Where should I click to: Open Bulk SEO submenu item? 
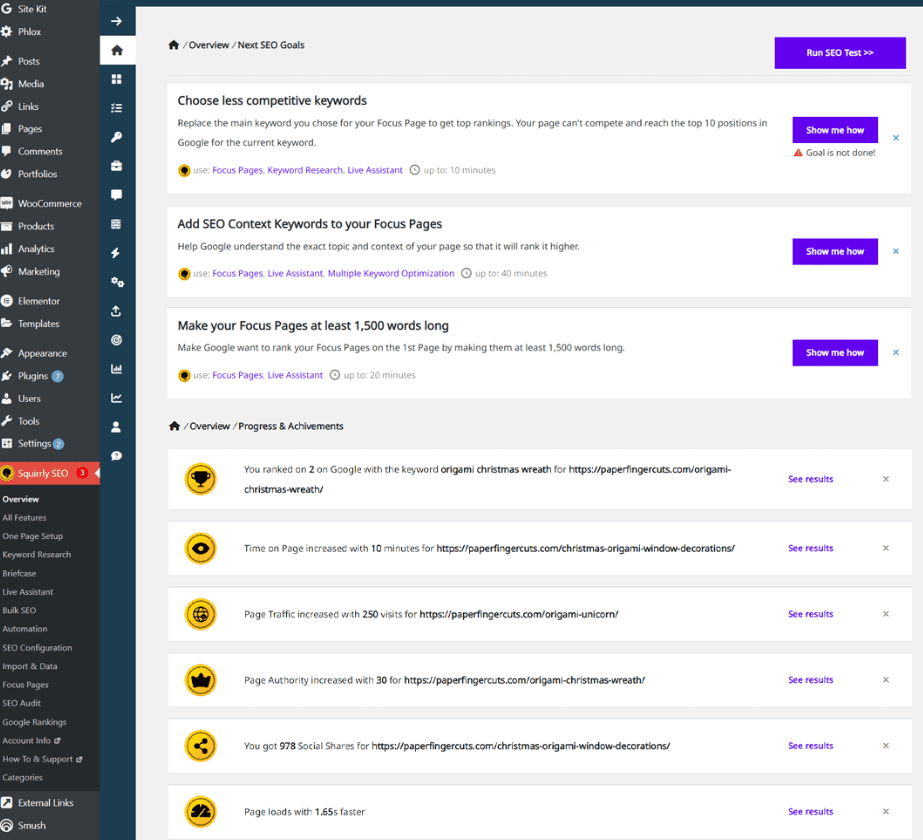19,610
